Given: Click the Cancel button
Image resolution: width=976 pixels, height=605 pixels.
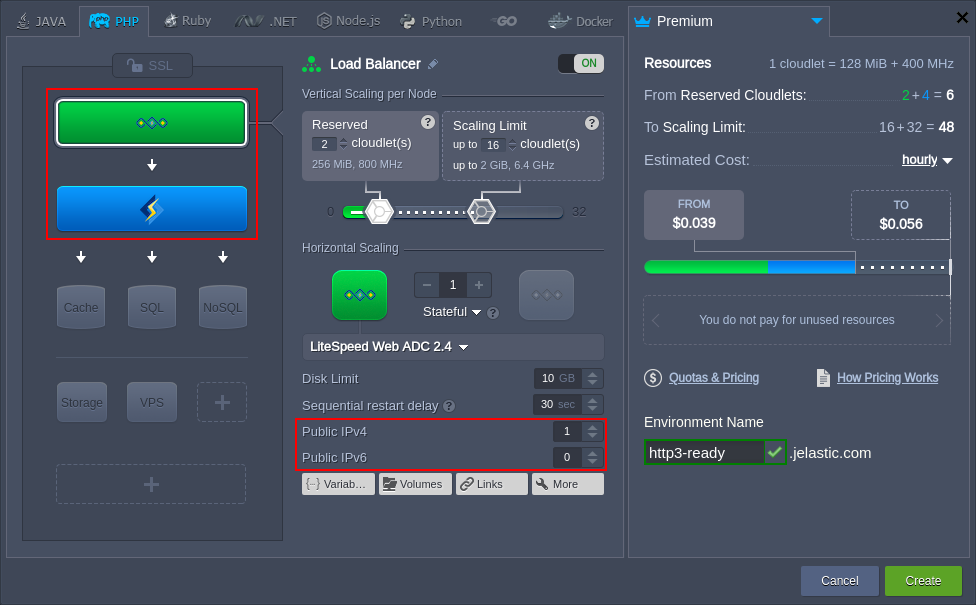Looking at the screenshot, I should [x=840, y=581].
